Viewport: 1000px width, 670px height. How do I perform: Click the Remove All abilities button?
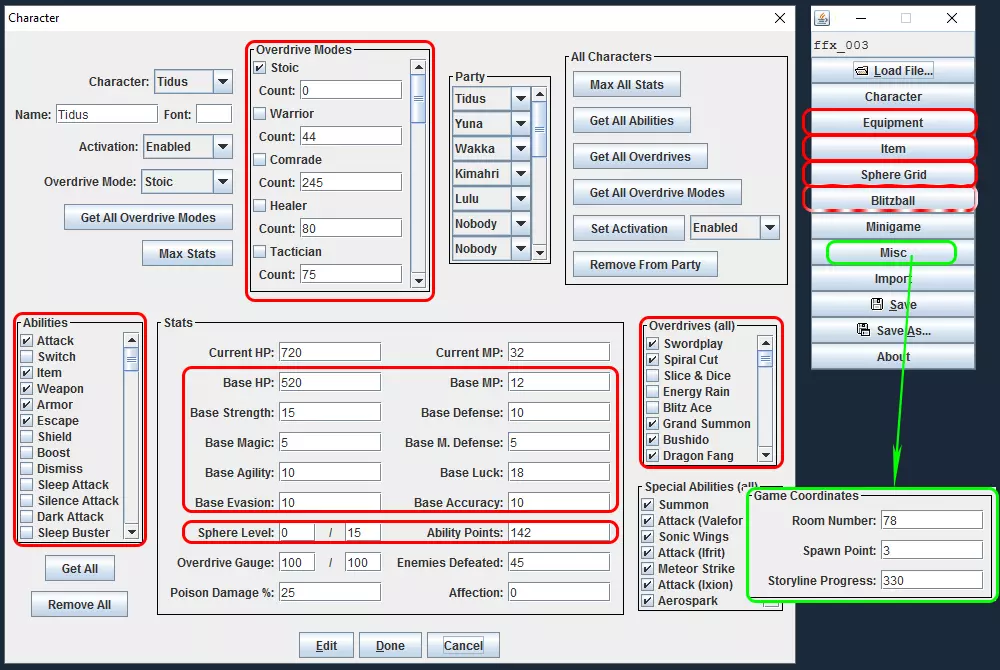[79, 604]
